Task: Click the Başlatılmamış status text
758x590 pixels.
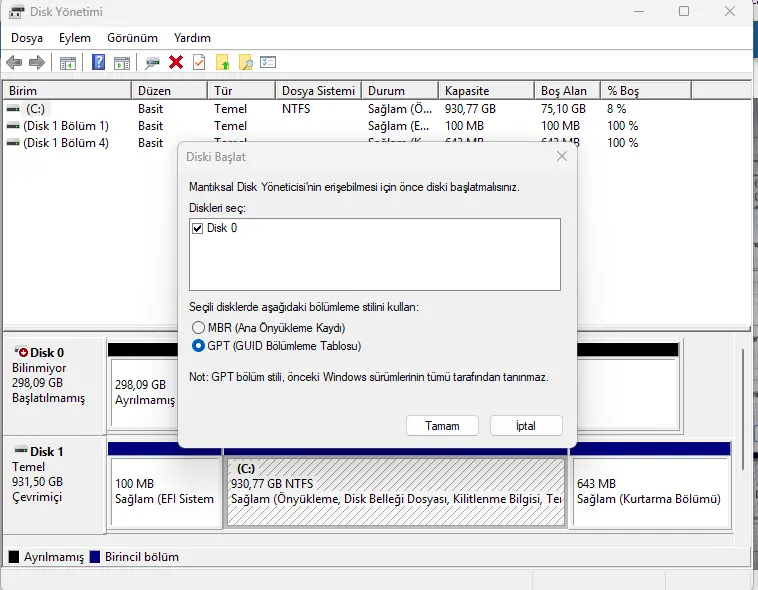Action: (48, 398)
